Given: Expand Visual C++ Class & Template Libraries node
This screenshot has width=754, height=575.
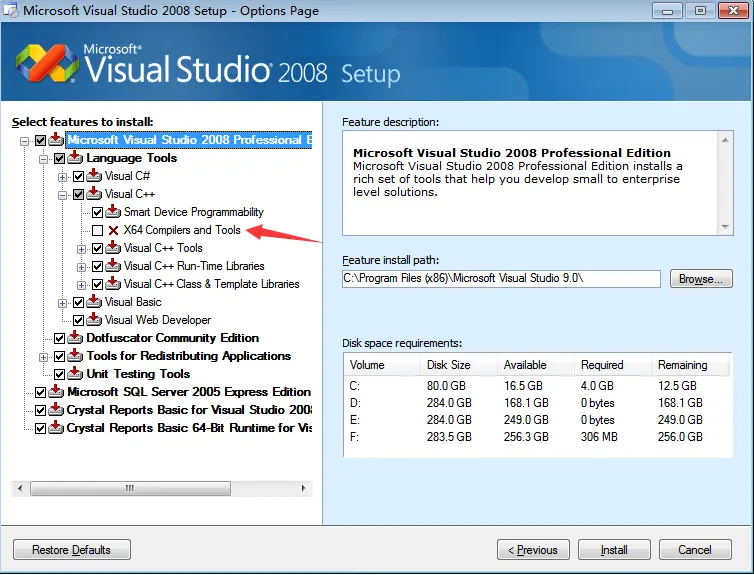Looking at the screenshot, I should [x=81, y=285].
